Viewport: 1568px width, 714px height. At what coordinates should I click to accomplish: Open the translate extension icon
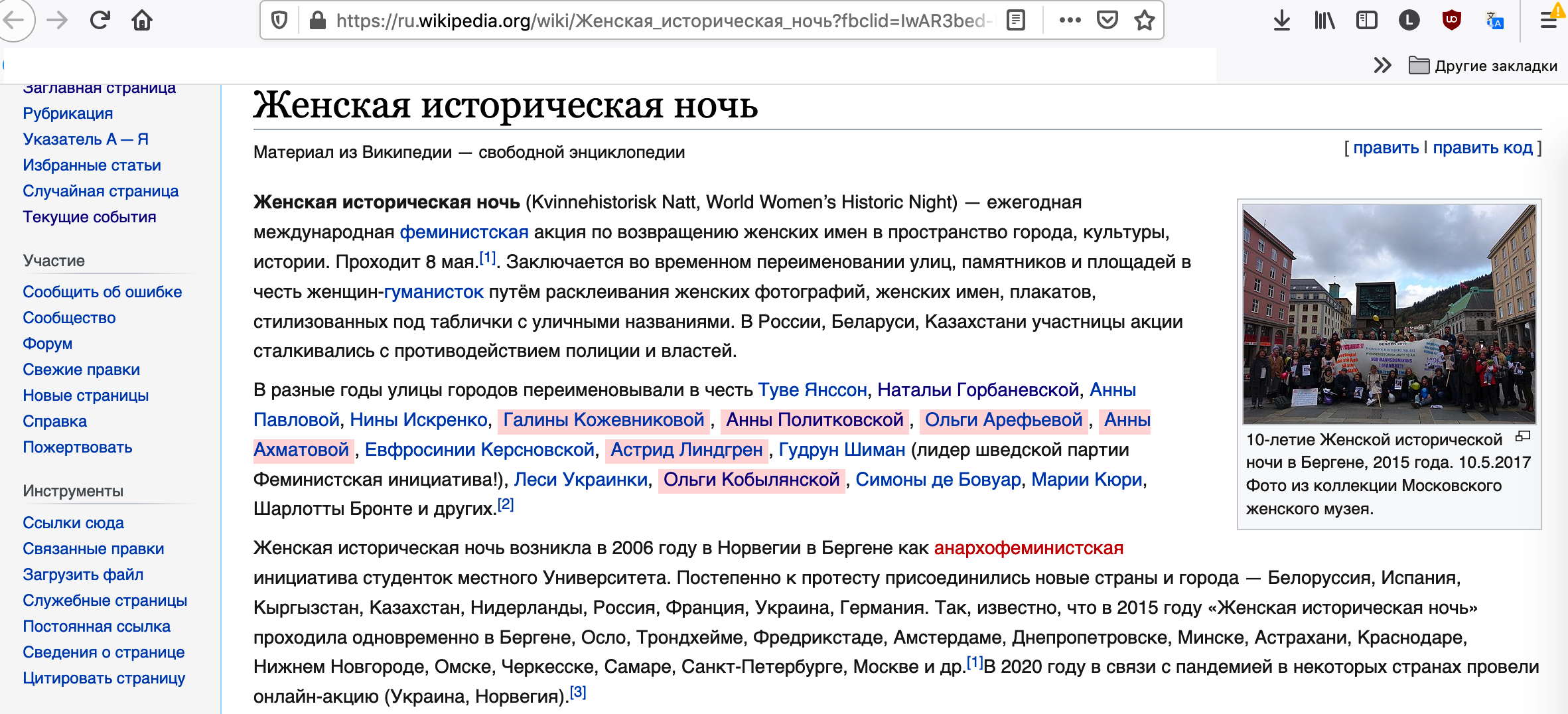point(1494,21)
